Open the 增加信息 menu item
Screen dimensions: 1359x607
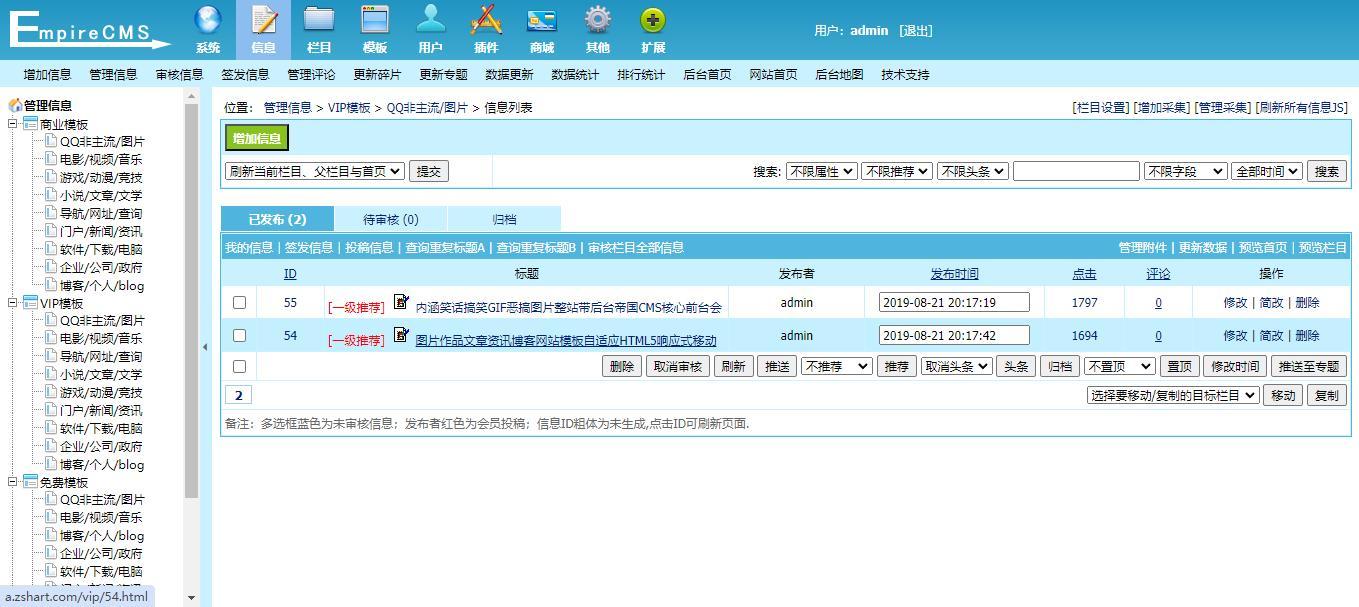(47, 74)
